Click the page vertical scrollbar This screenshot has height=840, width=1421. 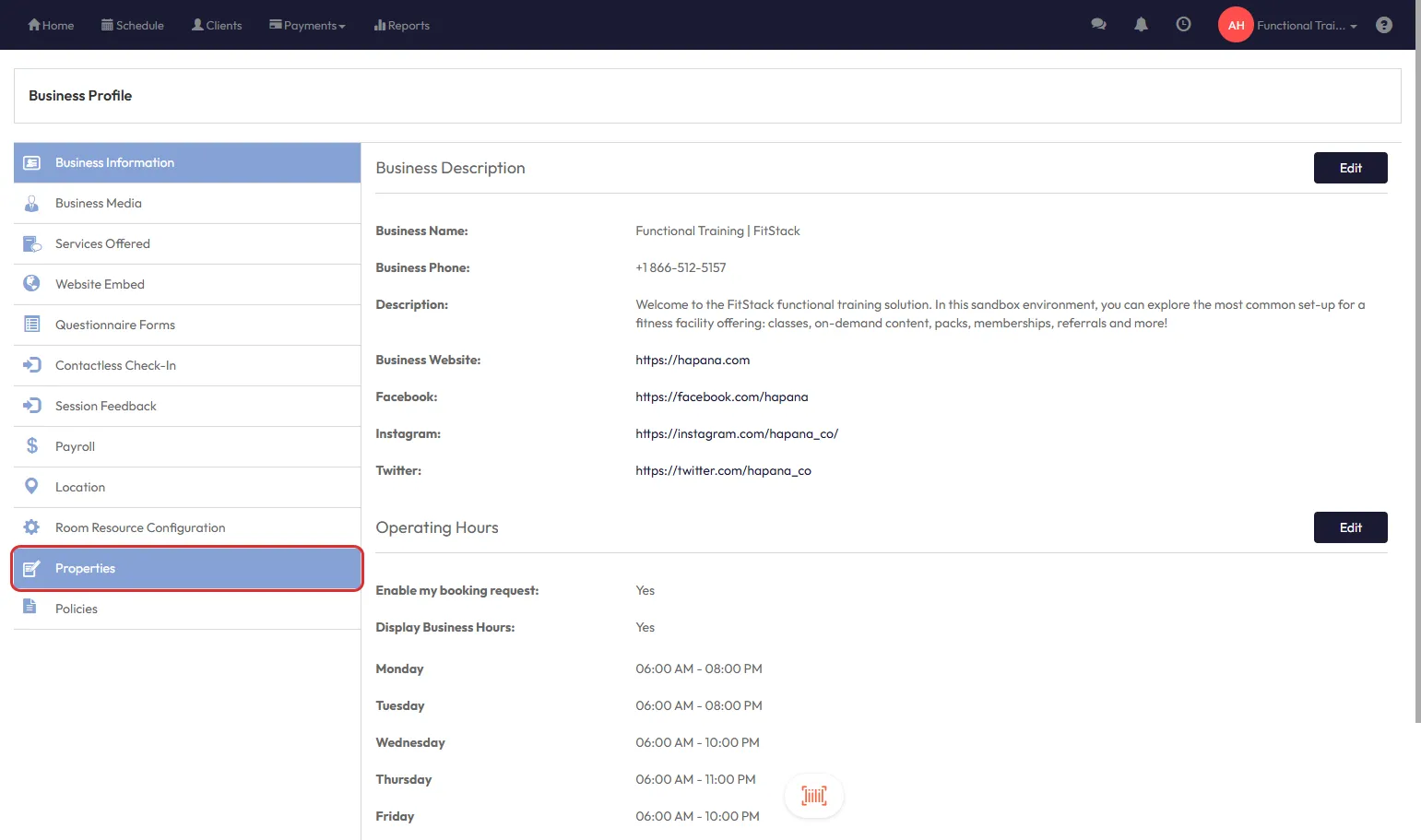pyautogui.click(x=1417, y=369)
